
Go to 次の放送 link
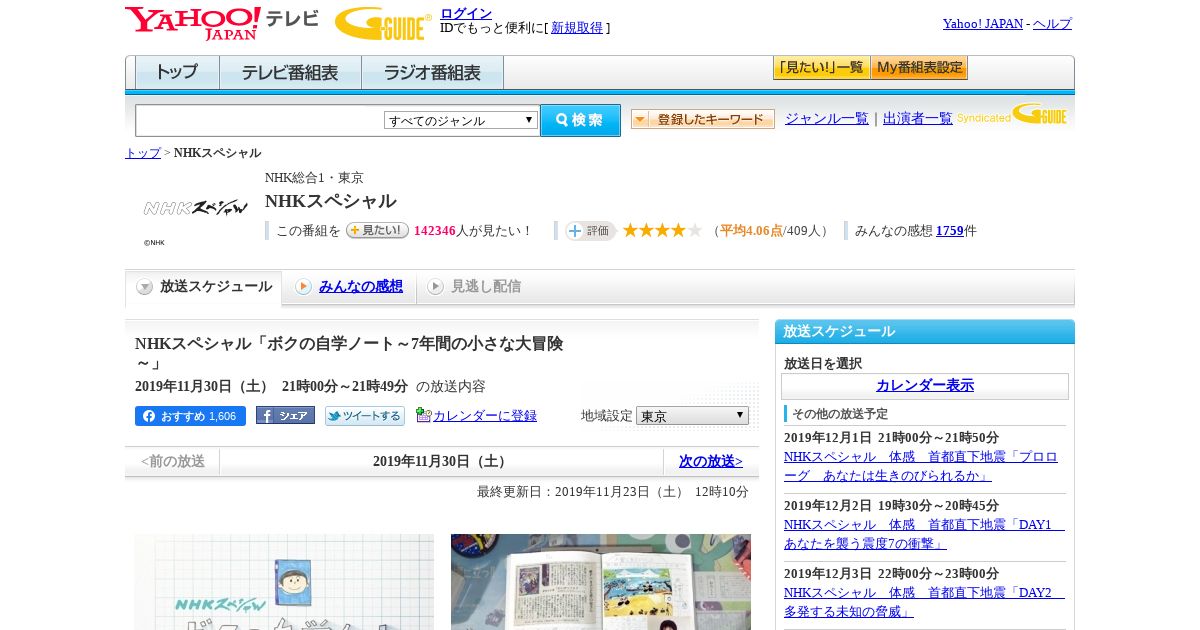click(711, 461)
